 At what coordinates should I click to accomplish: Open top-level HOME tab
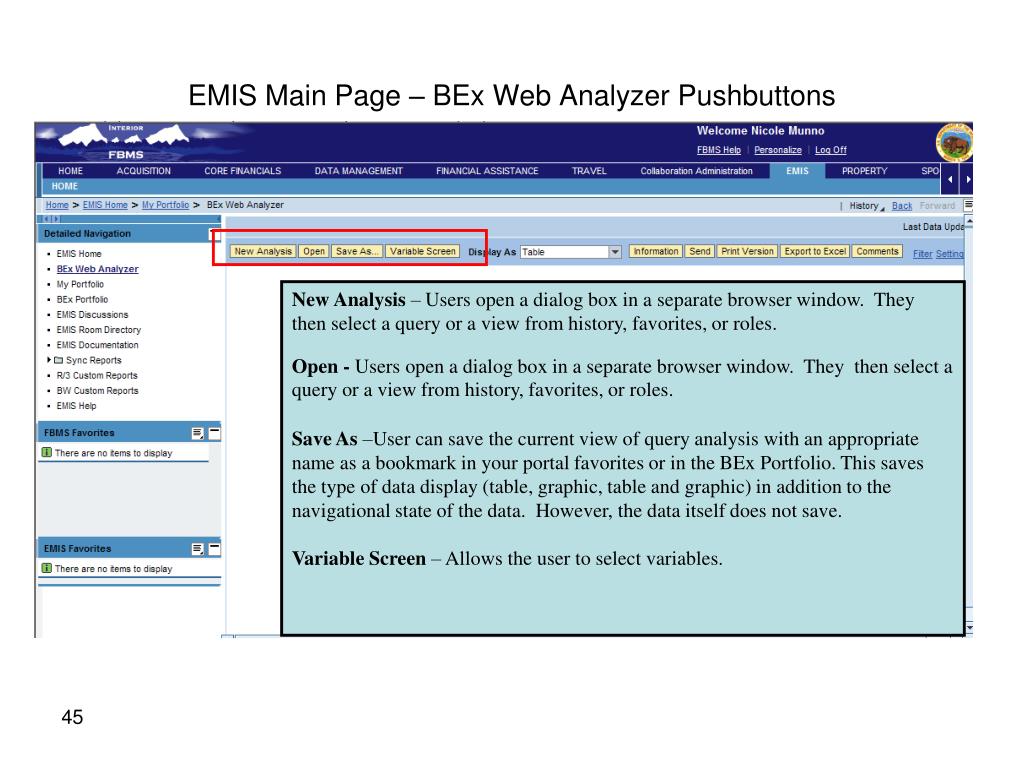click(x=71, y=171)
